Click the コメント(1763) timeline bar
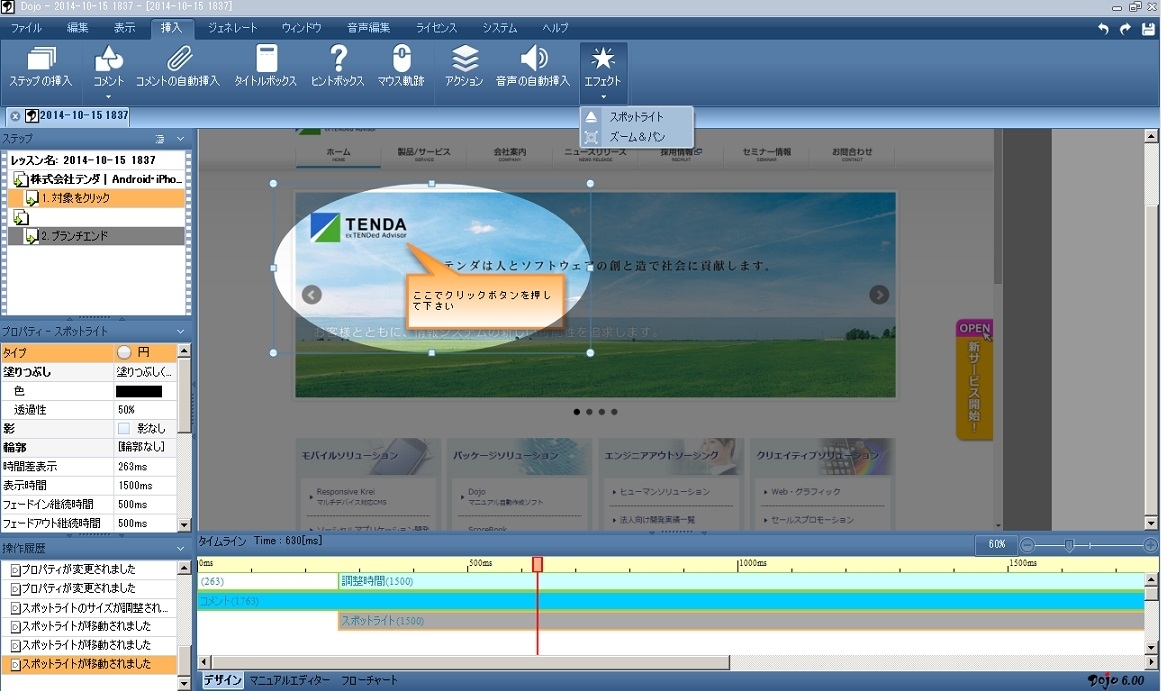Viewport: 1161px width, 691px height. coord(671,601)
